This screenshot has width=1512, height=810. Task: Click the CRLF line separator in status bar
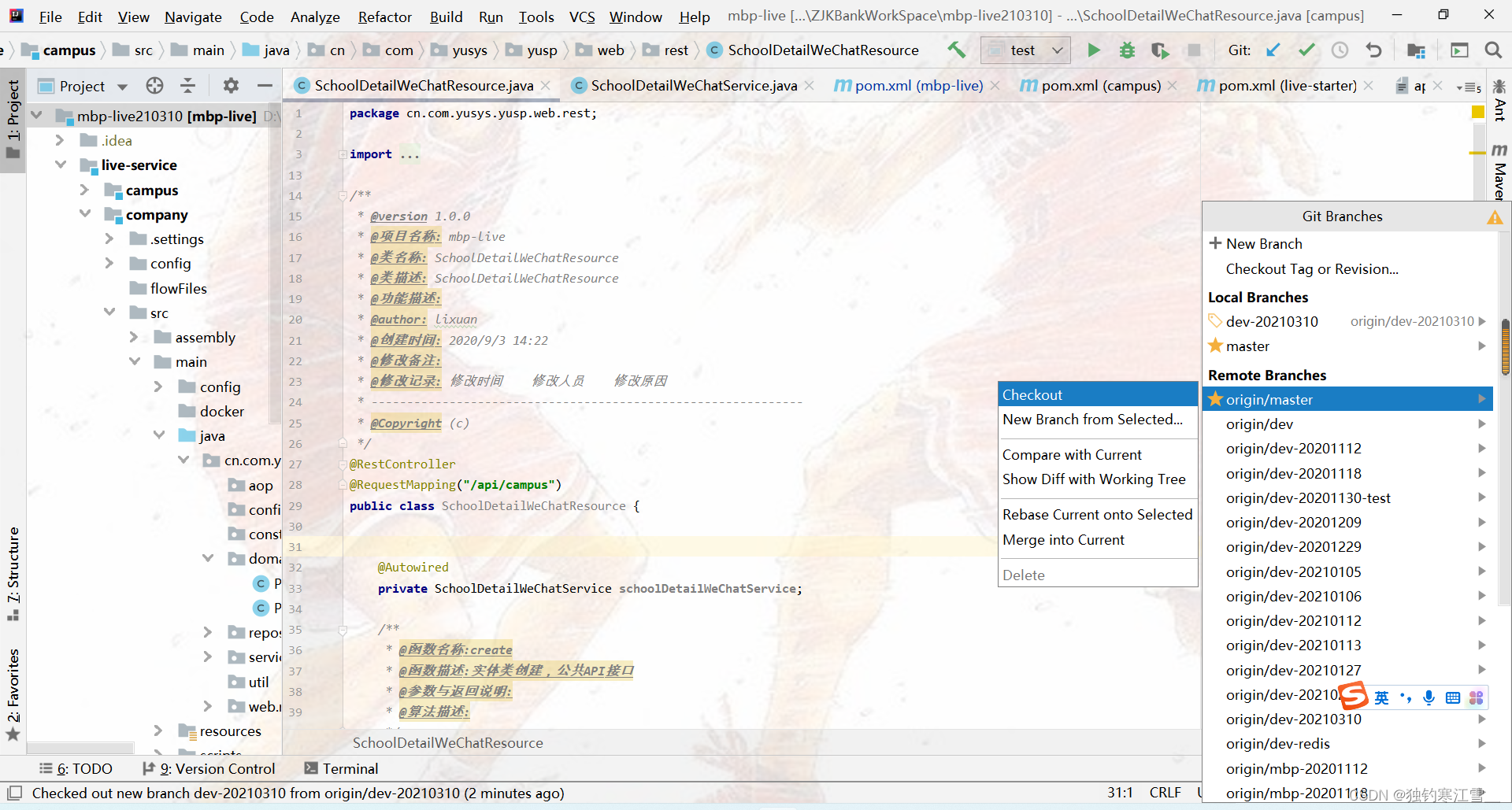tap(1165, 793)
